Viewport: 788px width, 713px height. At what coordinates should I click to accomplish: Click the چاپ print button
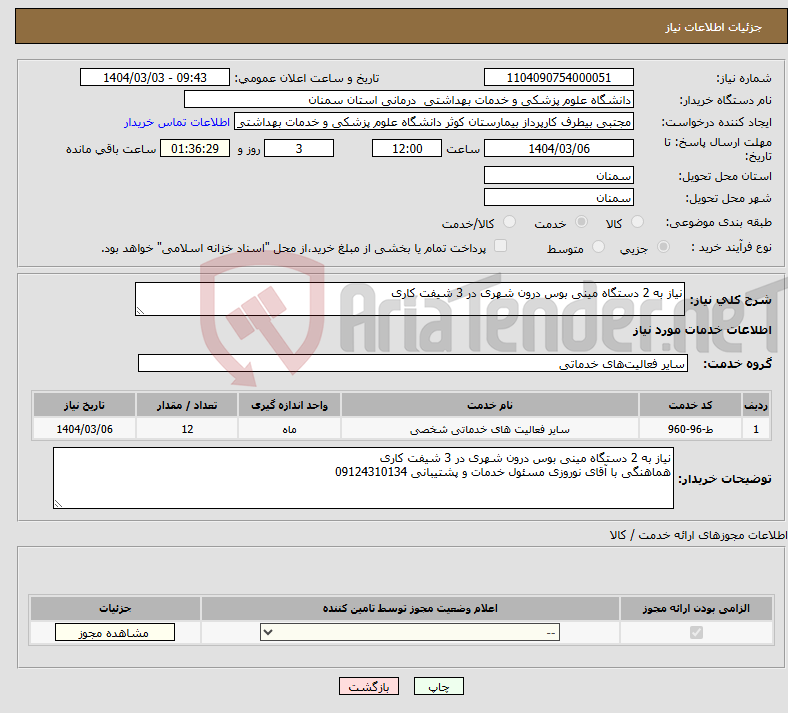point(439,686)
